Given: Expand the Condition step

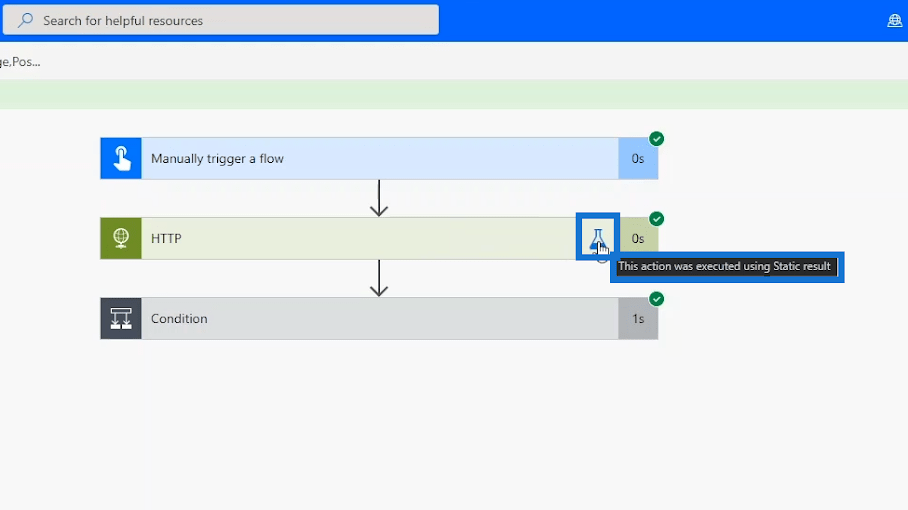Looking at the screenshot, I should [379, 318].
